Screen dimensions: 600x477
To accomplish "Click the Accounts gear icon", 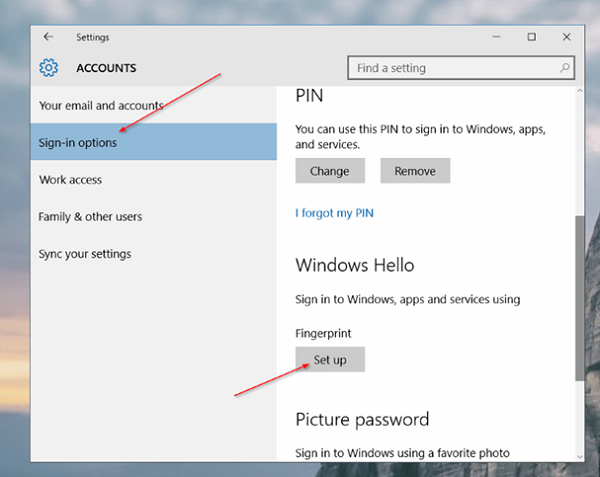I will tap(49, 68).
